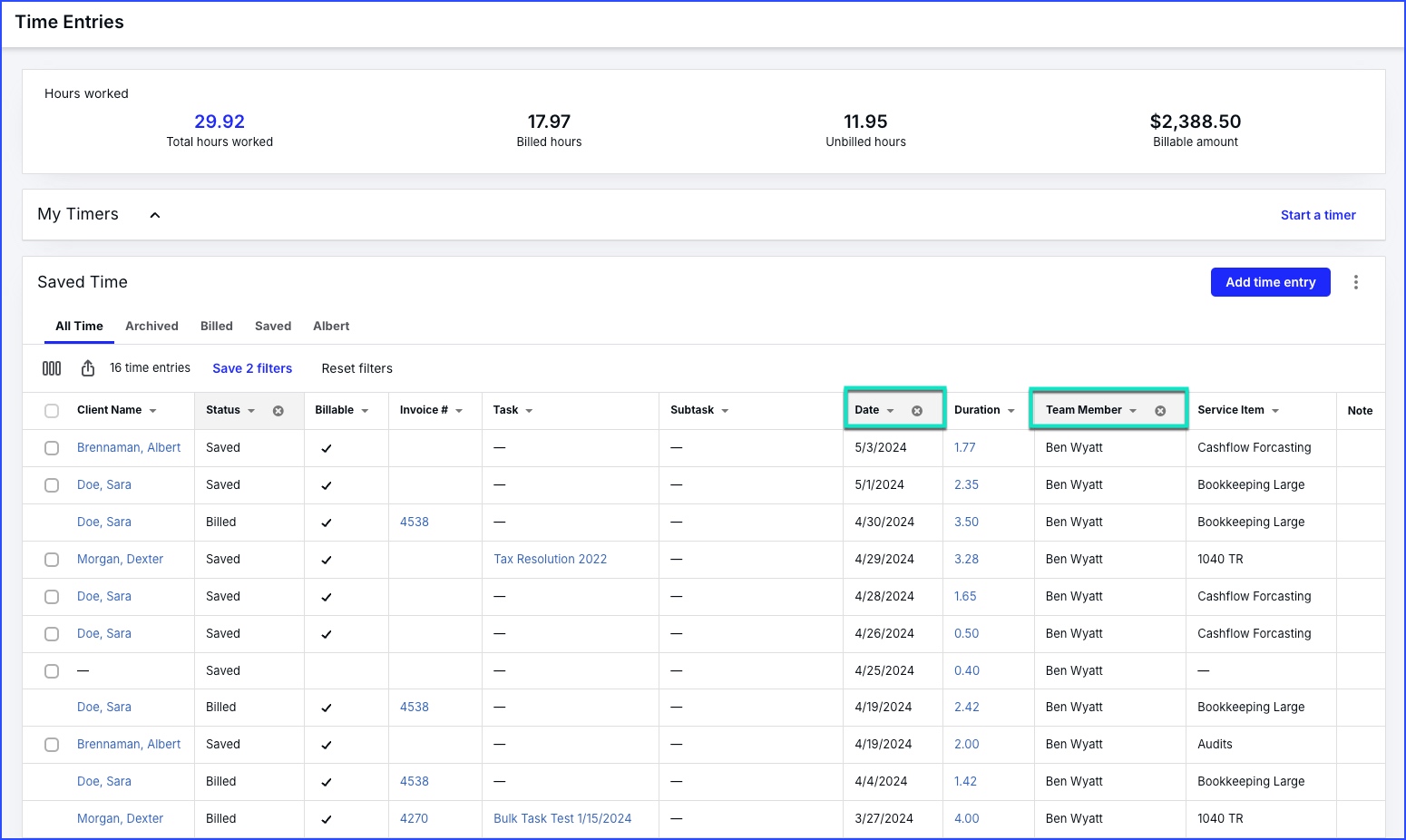Image resolution: width=1406 pixels, height=840 pixels.
Task: Open the Status column dropdown
Action: [x=251, y=411]
